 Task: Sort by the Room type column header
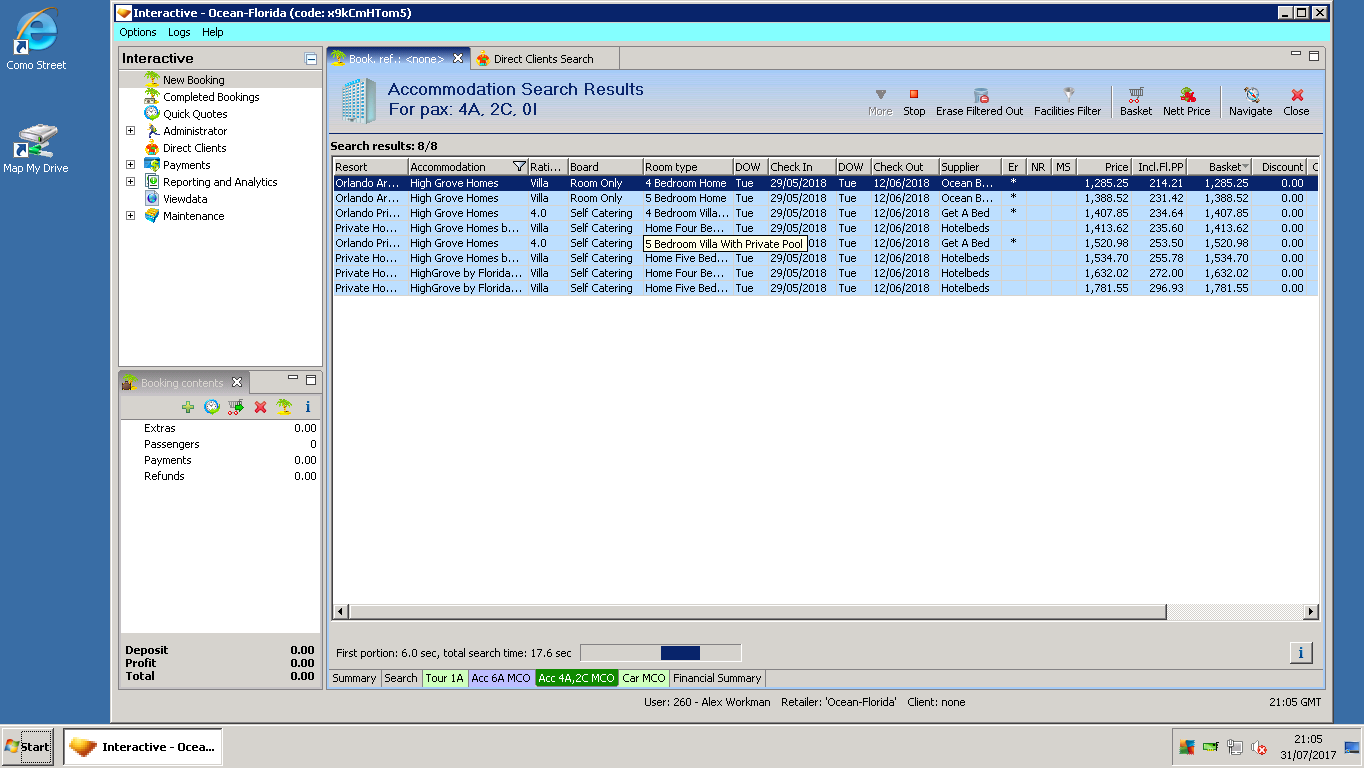point(687,167)
